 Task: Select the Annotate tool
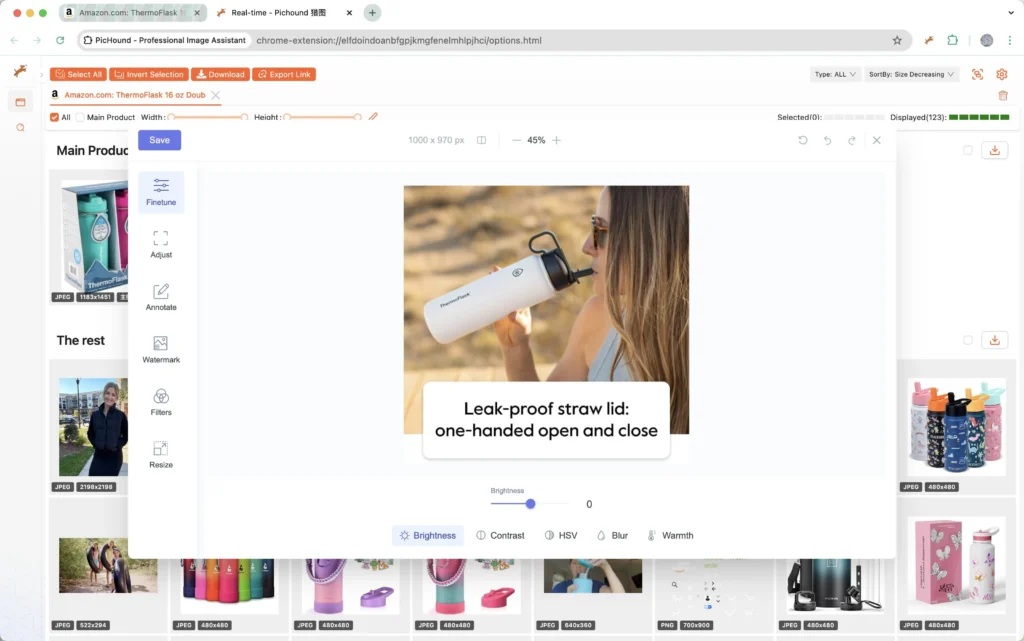(x=161, y=297)
